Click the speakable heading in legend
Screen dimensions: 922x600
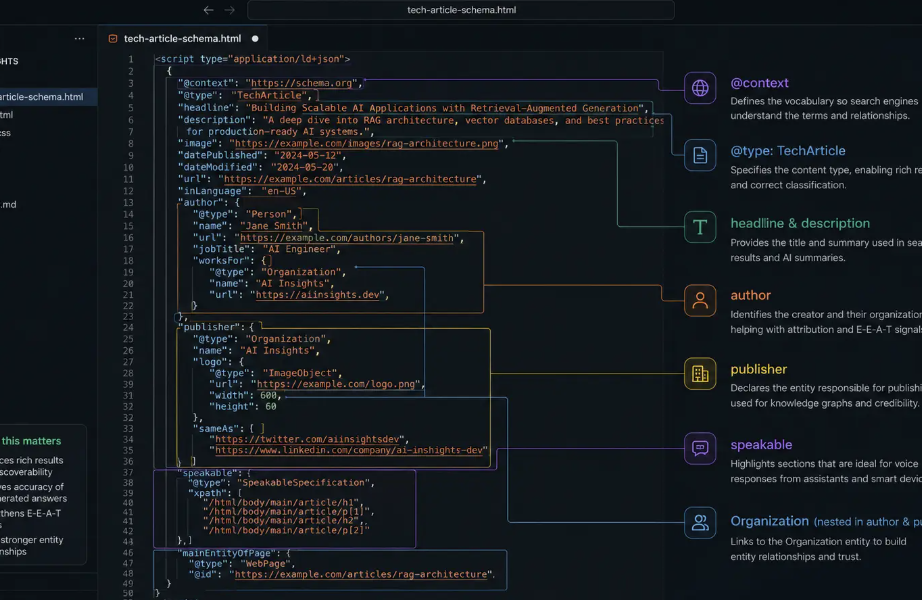coord(761,445)
